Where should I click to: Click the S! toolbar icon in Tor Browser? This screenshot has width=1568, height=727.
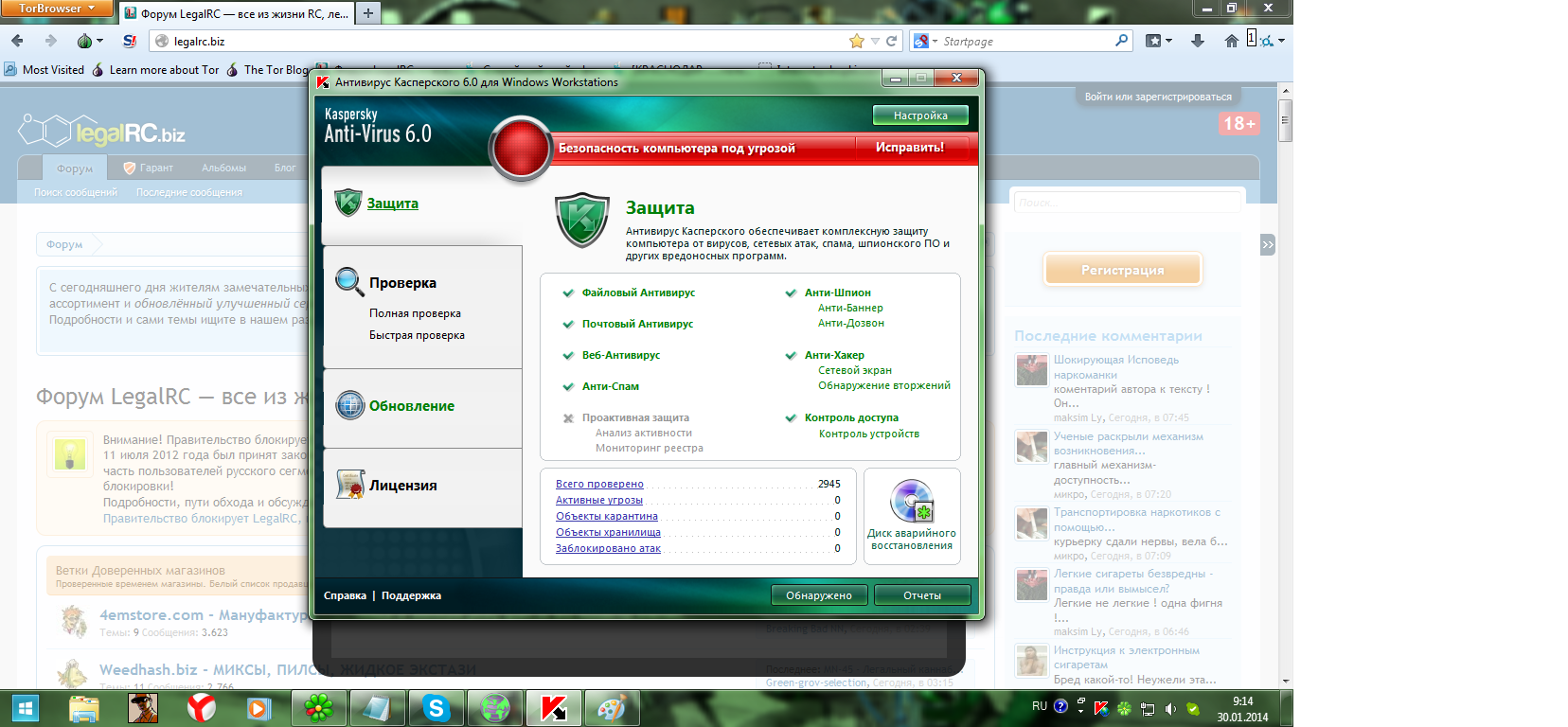[x=130, y=41]
